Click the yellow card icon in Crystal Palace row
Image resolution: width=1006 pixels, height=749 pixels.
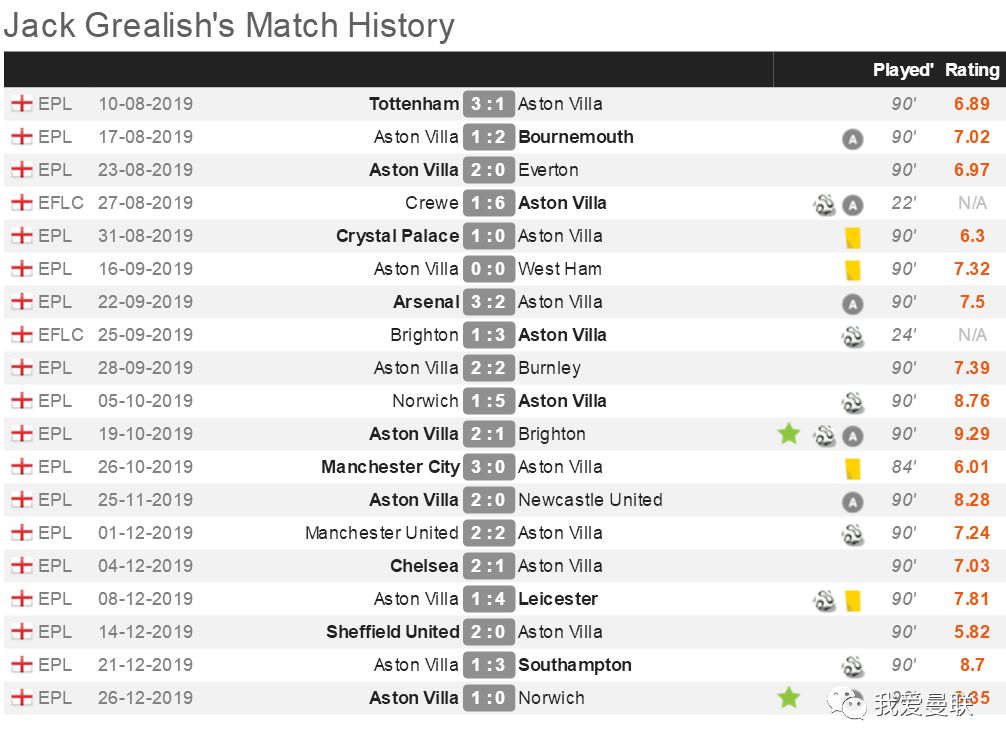pos(853,237)
